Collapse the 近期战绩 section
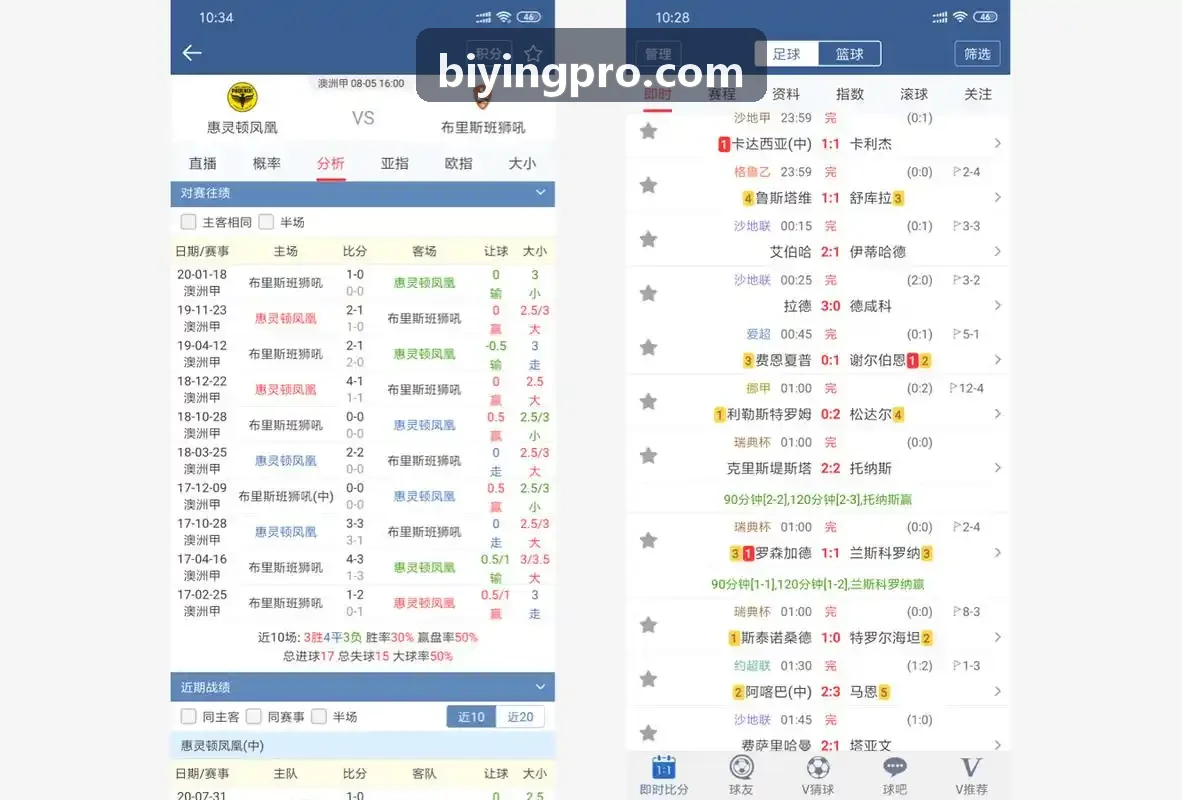Viewport: 1182px width, 800px height. point(540,687)
